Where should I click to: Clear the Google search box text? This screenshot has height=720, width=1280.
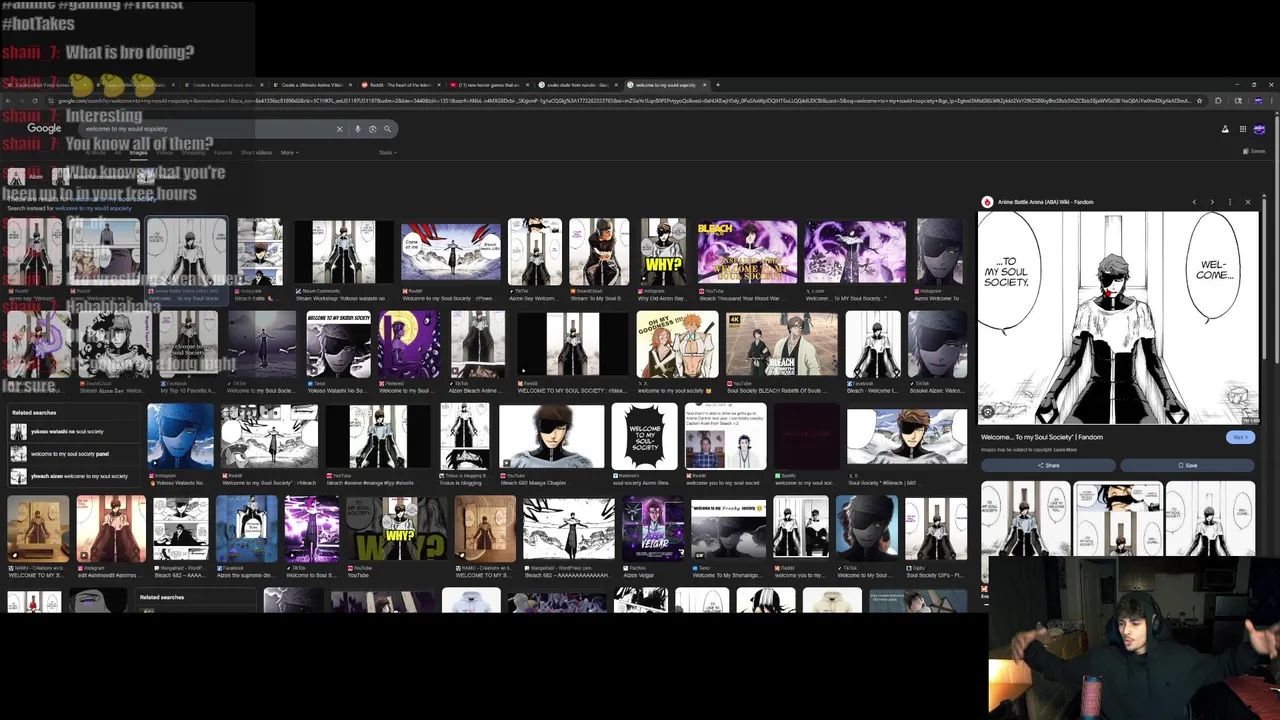[339, 128]
